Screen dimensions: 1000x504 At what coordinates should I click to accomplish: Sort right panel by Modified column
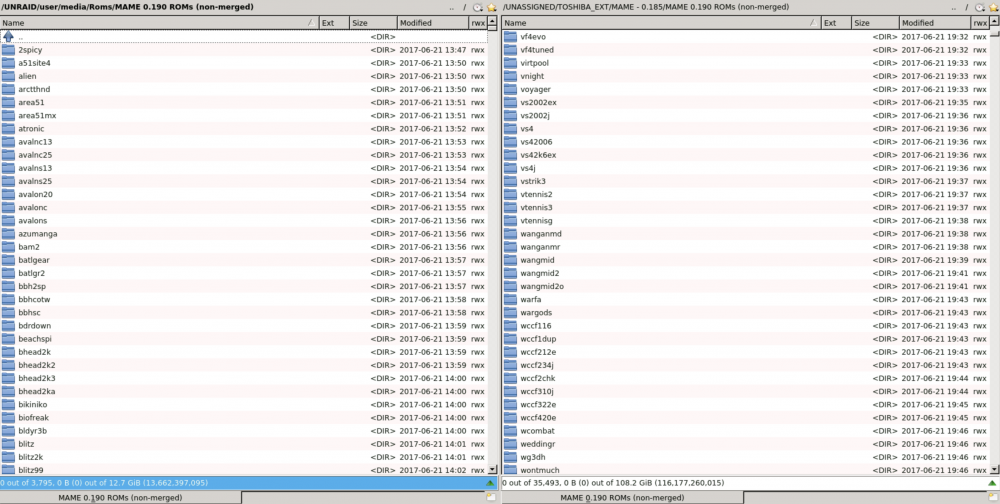point(936,23)
